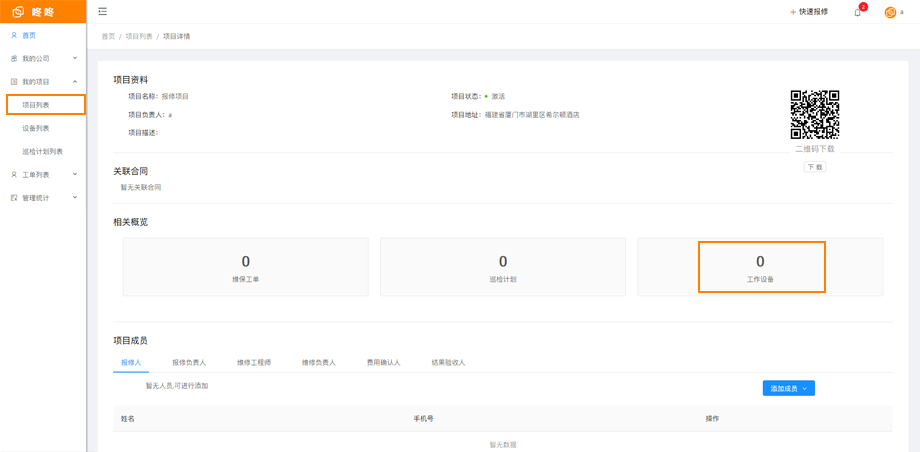This screenshot has height=452, width=920.
Task: Collapse the sidebar with the hamburger icon
Action: click(x=103, y=12)
